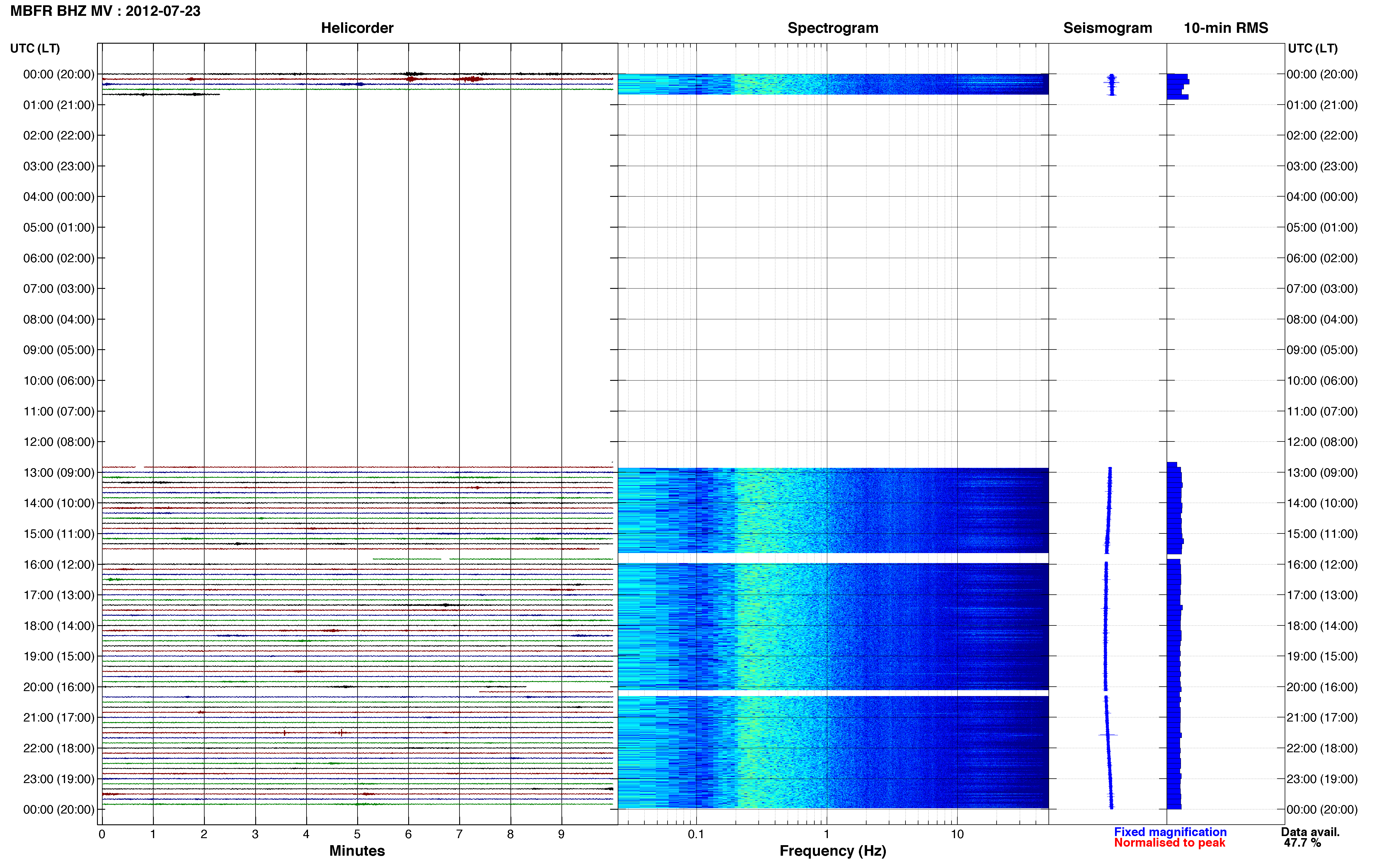This screenshot has height=868, width=1389.
Task: Click the spectrogram data gap near 20:00
Action: (x=833, y=693)
